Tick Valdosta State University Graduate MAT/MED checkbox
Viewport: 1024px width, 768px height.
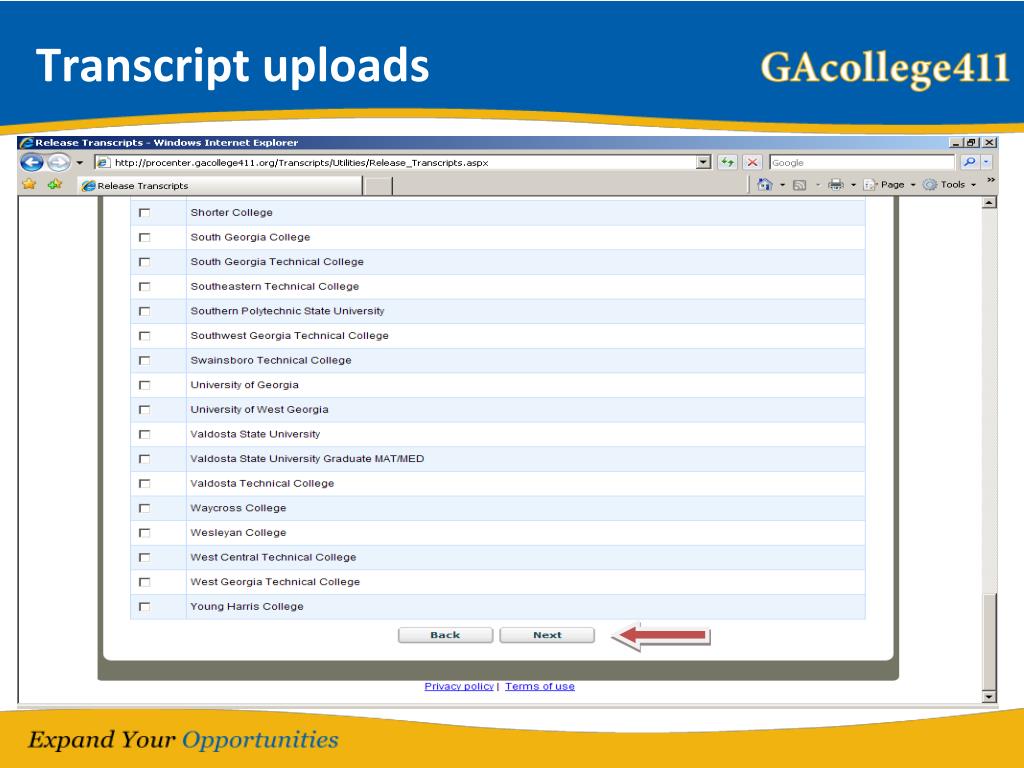[x=144, y=459]
